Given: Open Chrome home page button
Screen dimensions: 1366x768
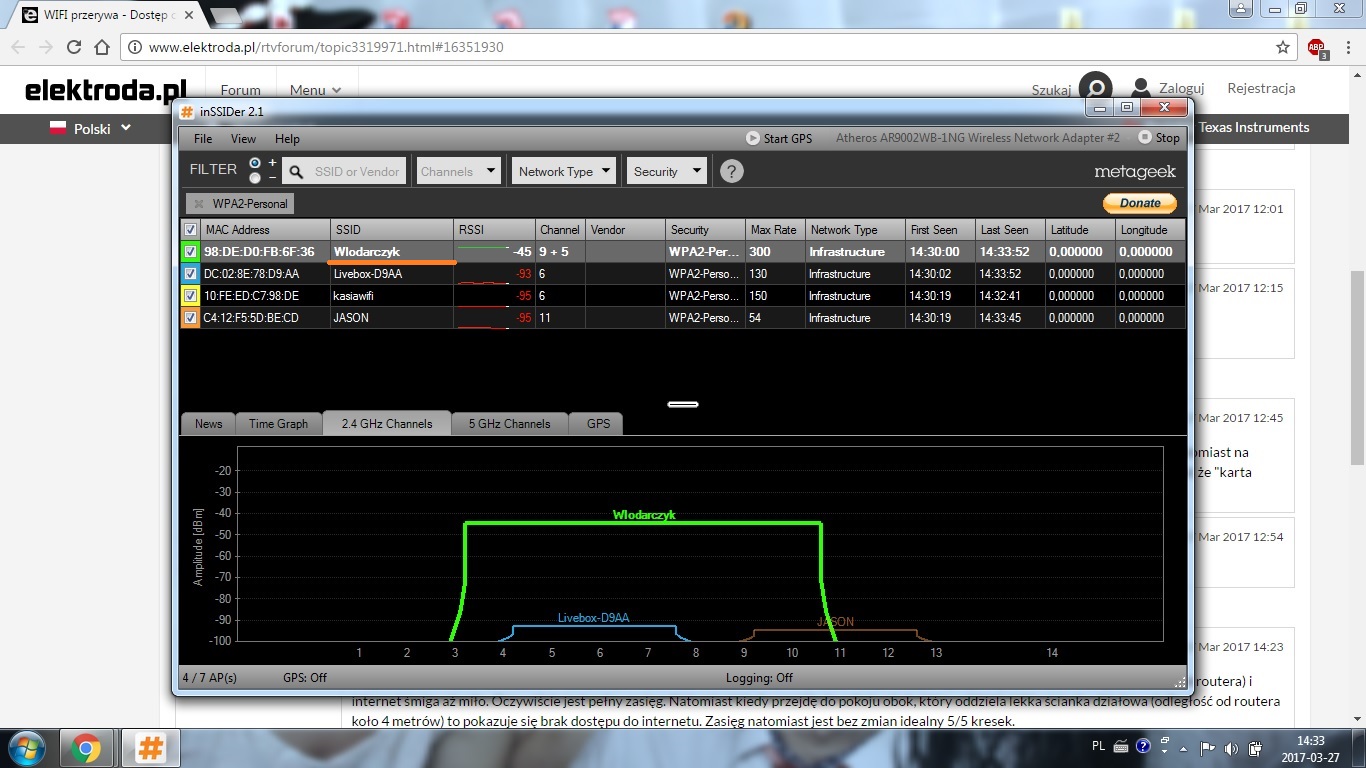Looking at the screenshot, I should pyautogui.click(x=101, y=47).
